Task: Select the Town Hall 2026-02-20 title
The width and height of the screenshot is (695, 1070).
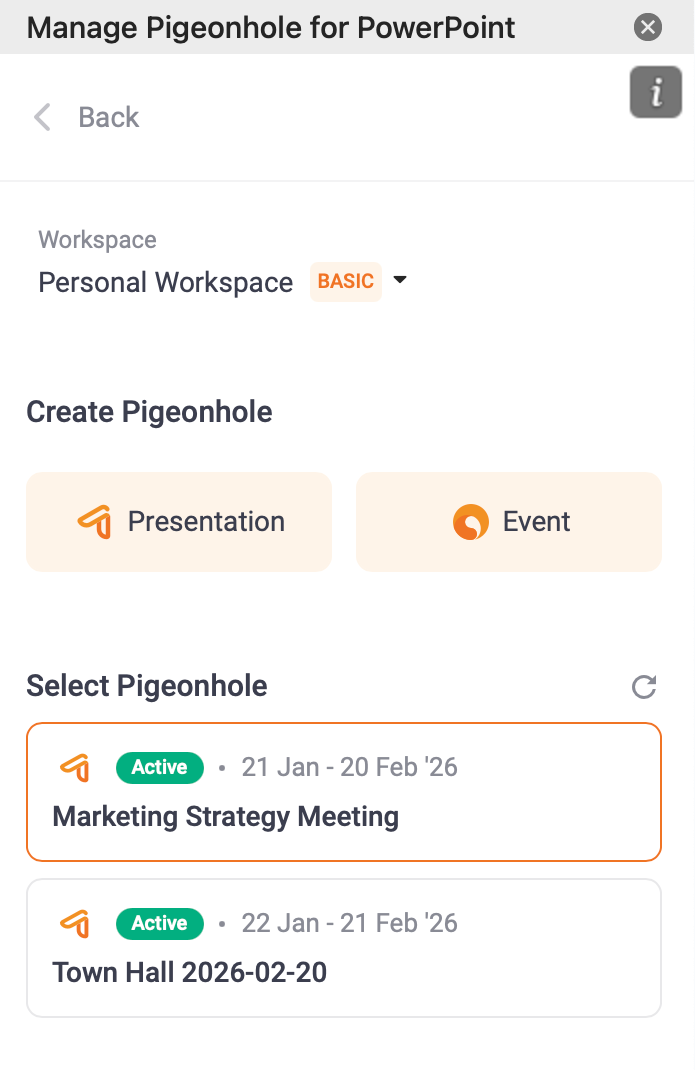Action: click(189, 972)
